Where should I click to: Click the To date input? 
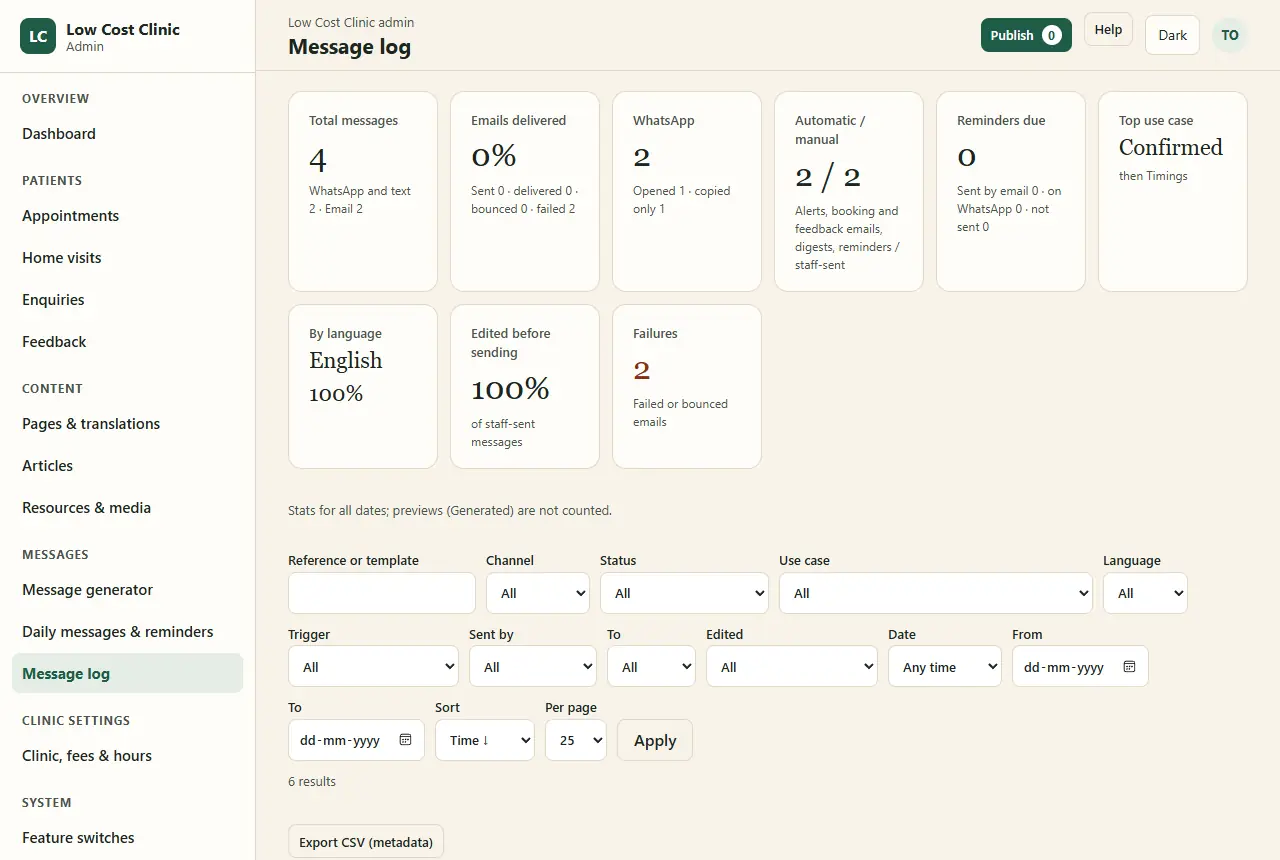tap(356, 740)
